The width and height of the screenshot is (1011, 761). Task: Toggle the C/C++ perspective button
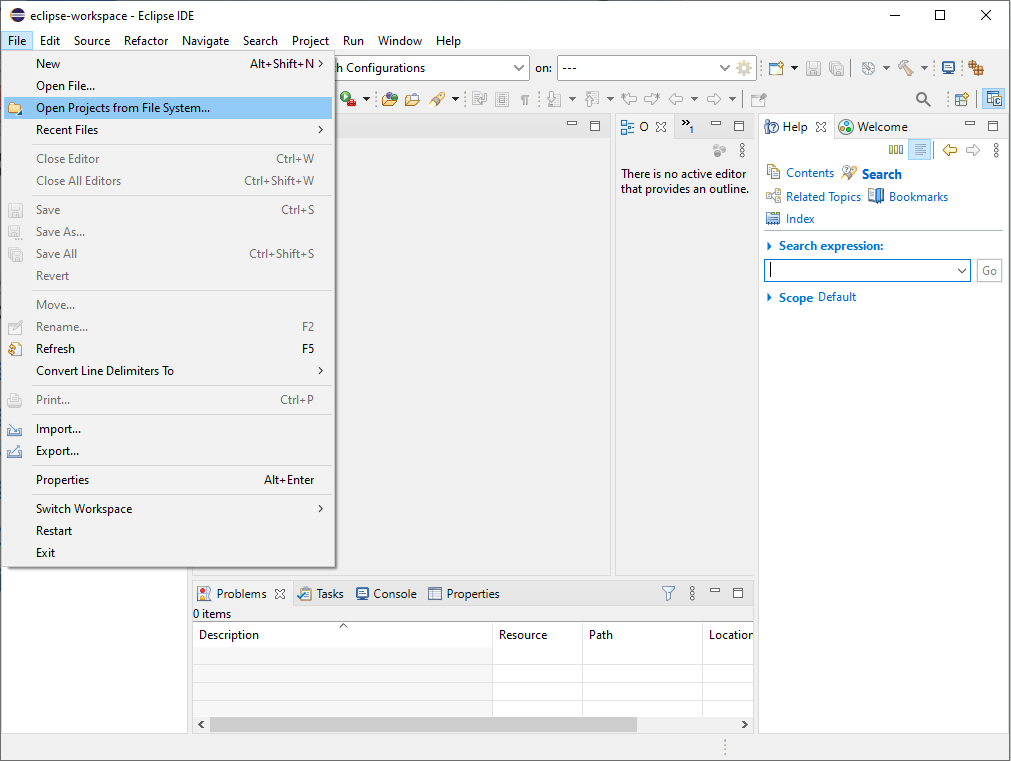click(994, 99)
